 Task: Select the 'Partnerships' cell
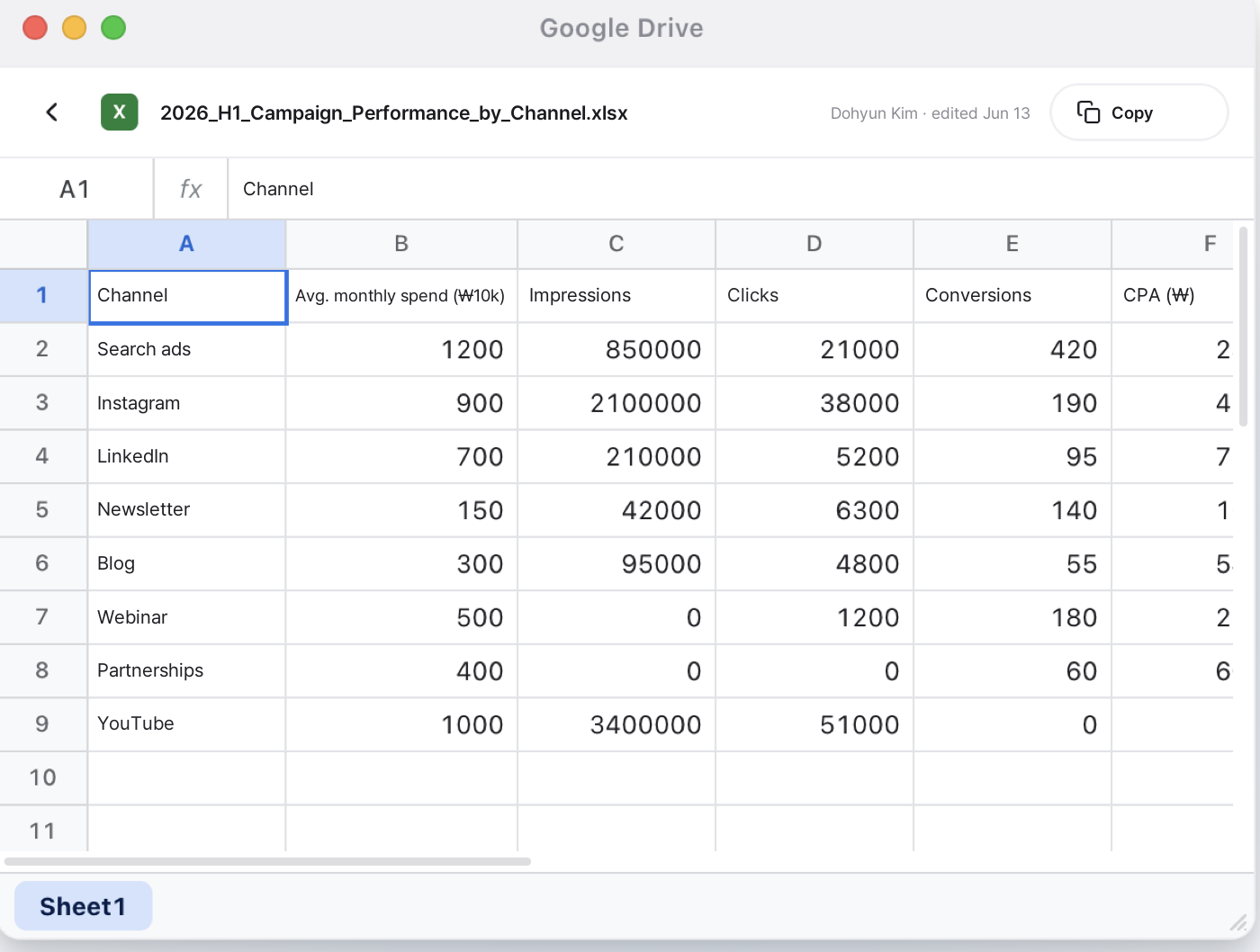(x=186, y=671)
